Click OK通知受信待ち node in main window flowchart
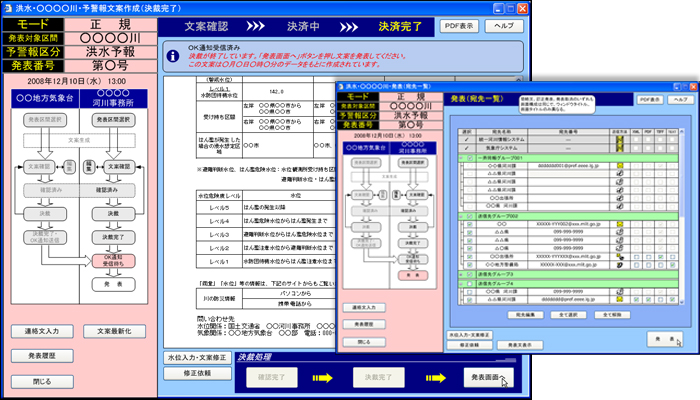The height and width of the screenshot is (400, 700). point(113,261)
